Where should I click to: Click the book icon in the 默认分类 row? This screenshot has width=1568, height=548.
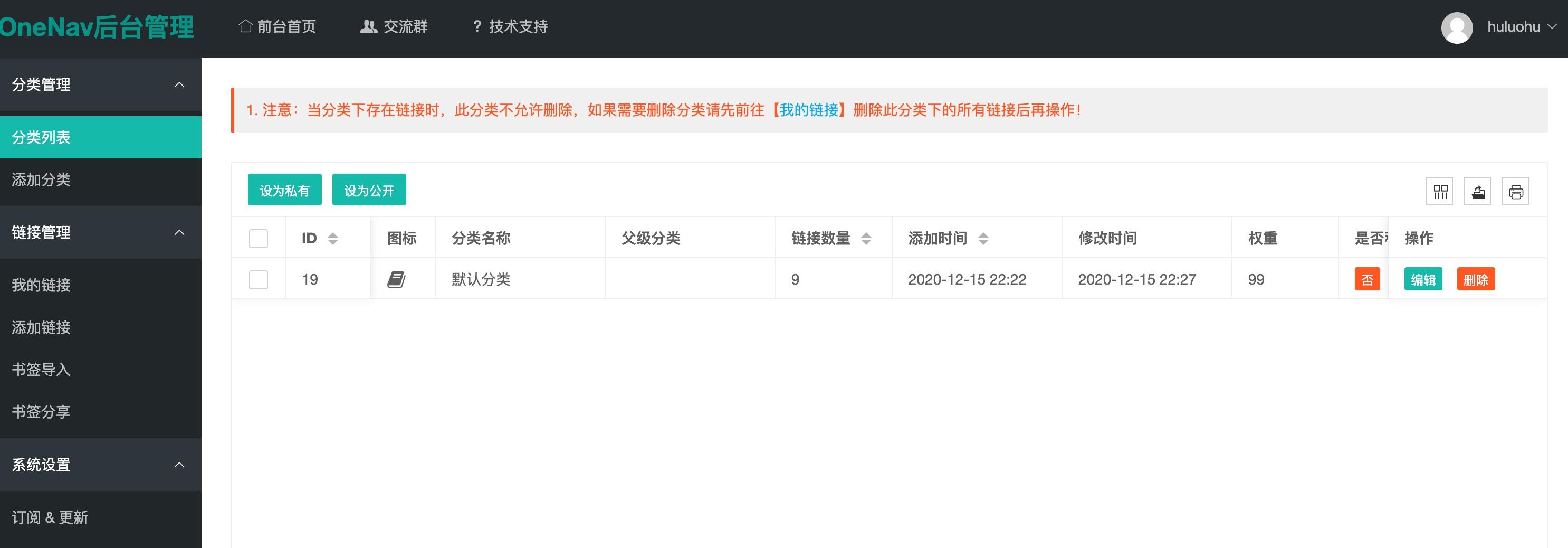pos(396,279)
